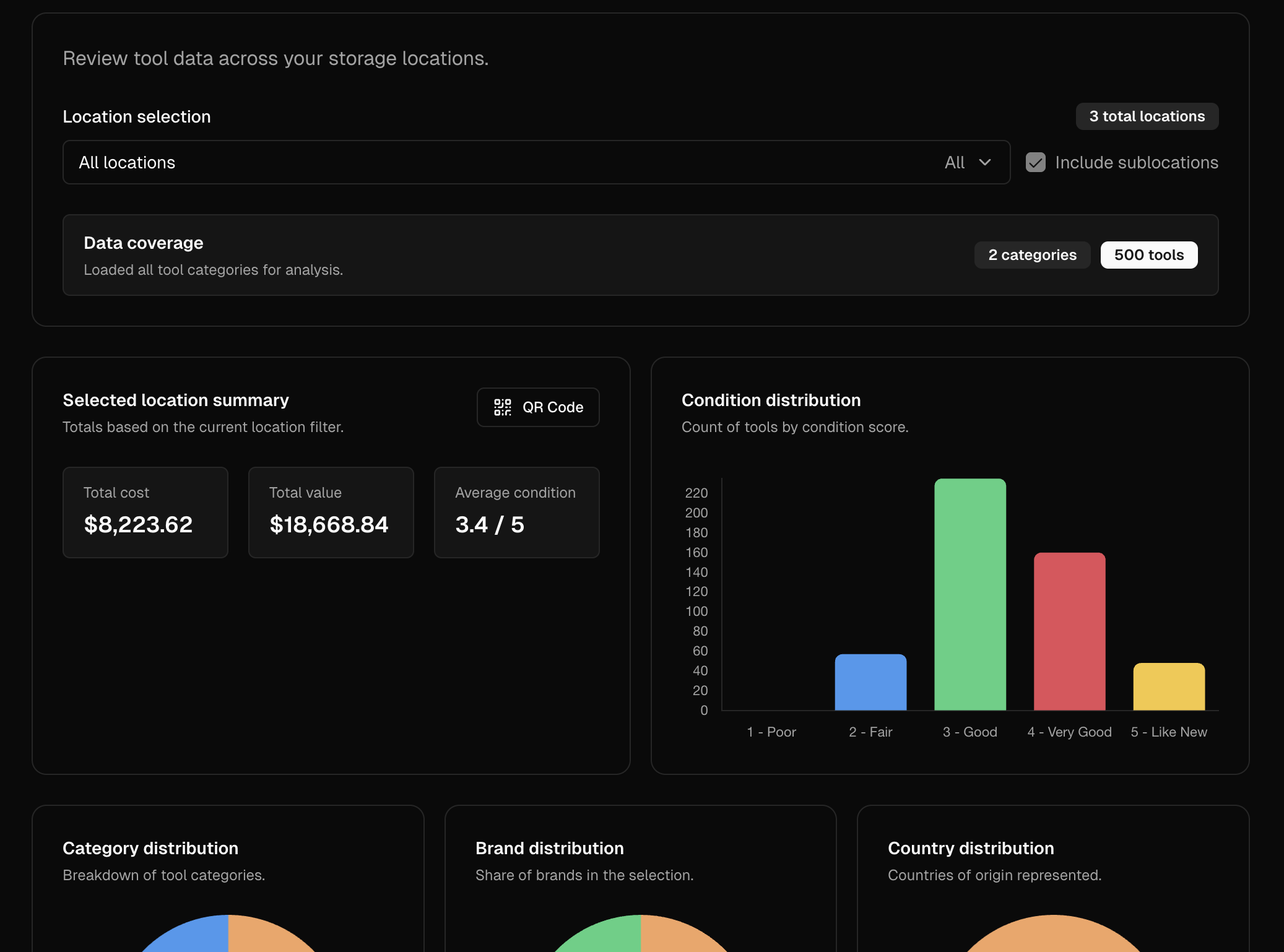Select the Total cost card
Screen dimensions: 1284x952
coord(145,513)
